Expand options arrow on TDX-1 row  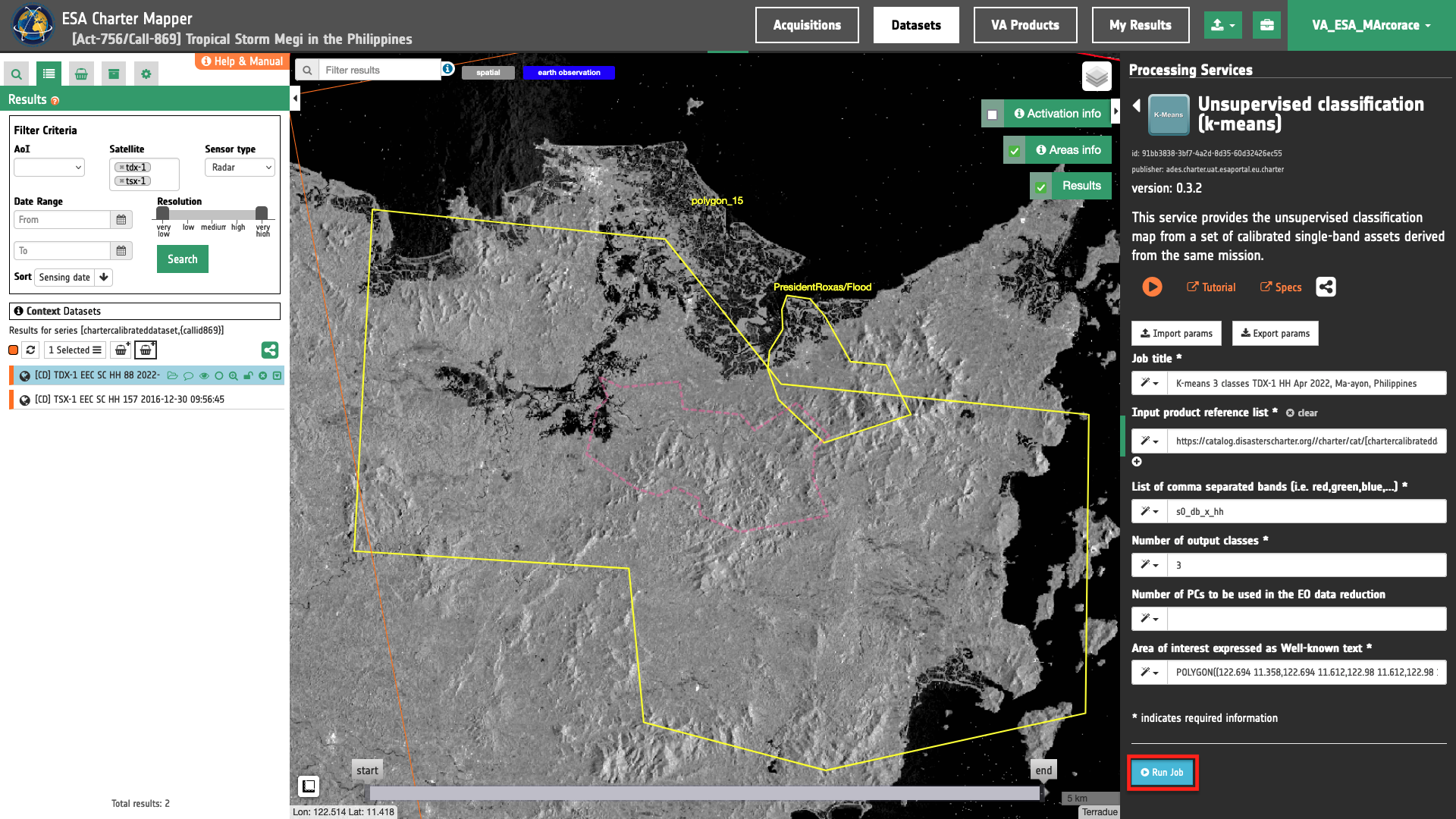[x=277, y=375]
